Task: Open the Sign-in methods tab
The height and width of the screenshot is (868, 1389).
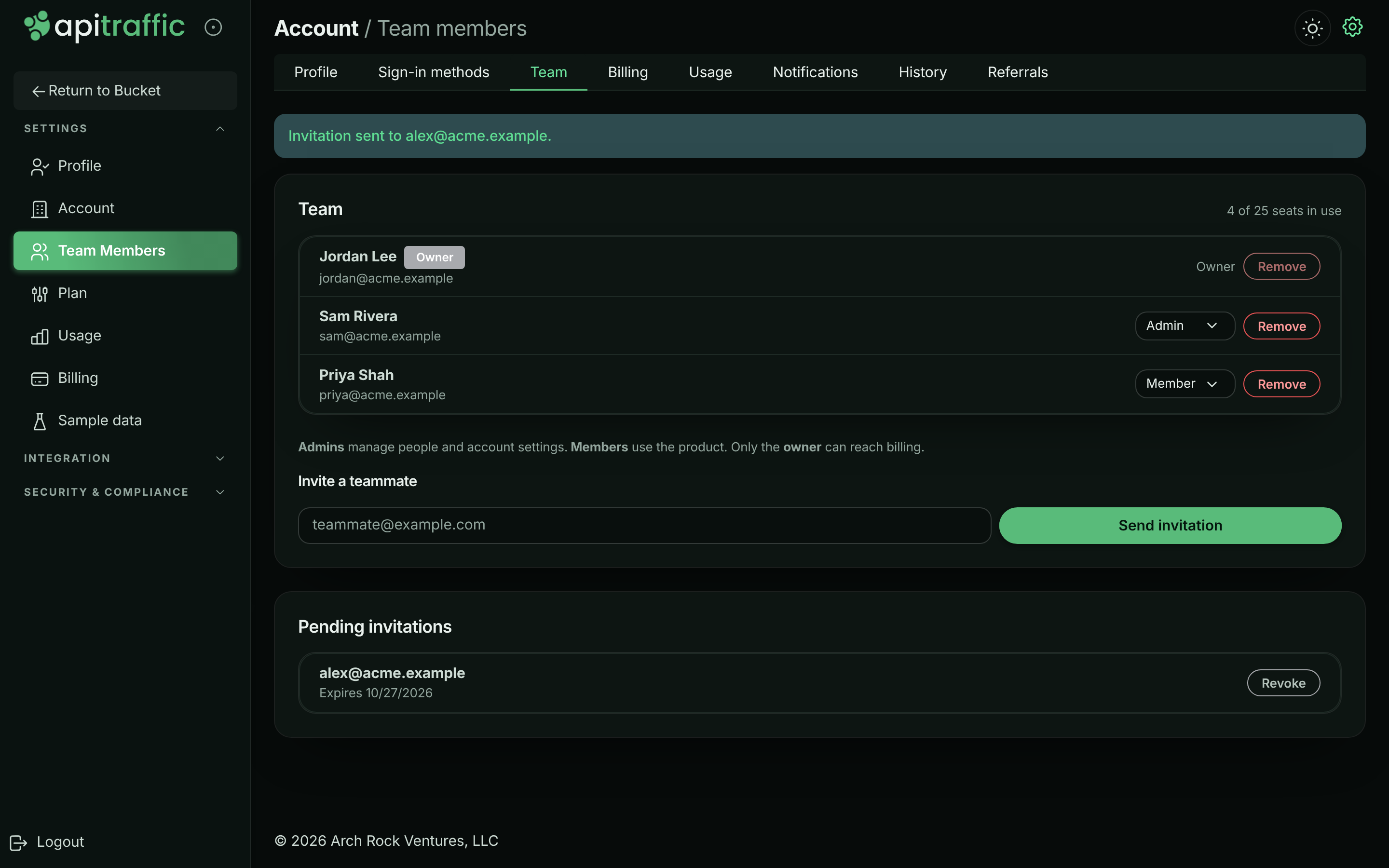Action: [434, 72]
